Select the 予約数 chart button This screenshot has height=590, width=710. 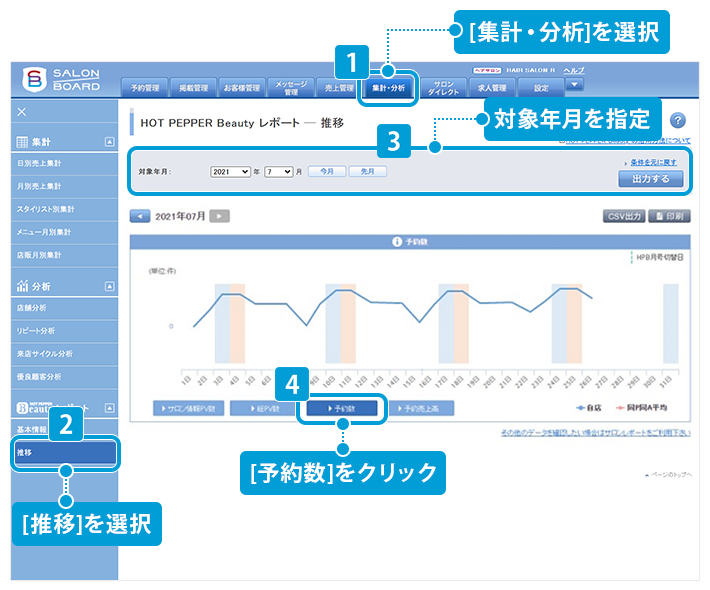(x=343, y=408)
